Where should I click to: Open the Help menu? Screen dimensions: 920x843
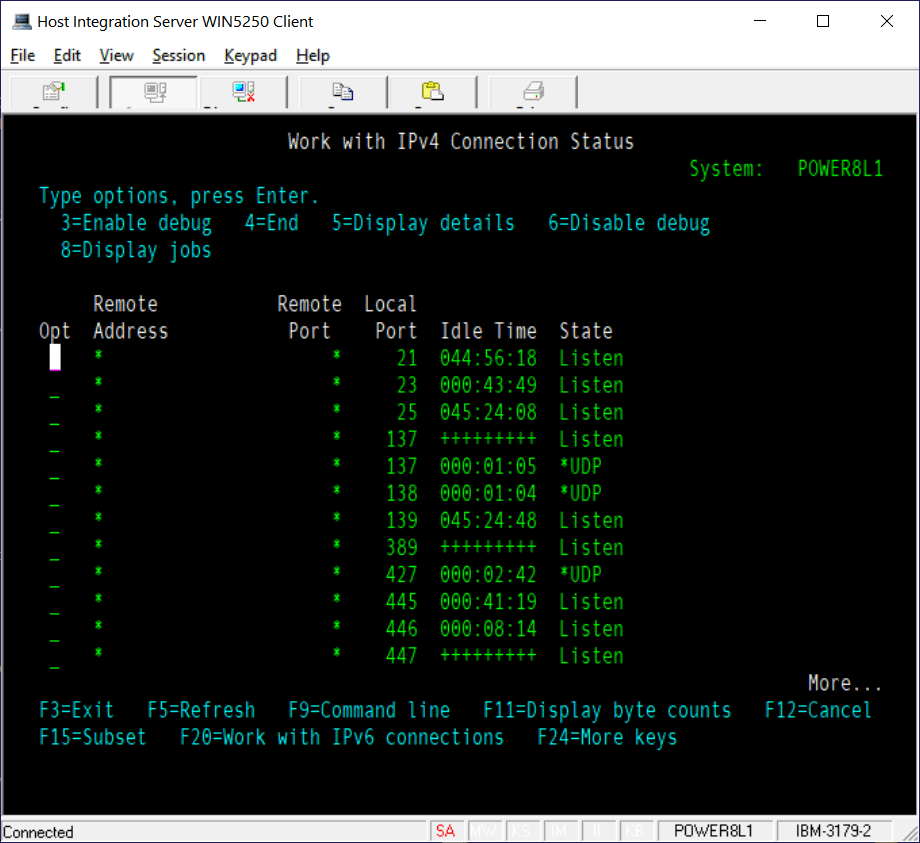pyautogui.click(x=312, y=55)
